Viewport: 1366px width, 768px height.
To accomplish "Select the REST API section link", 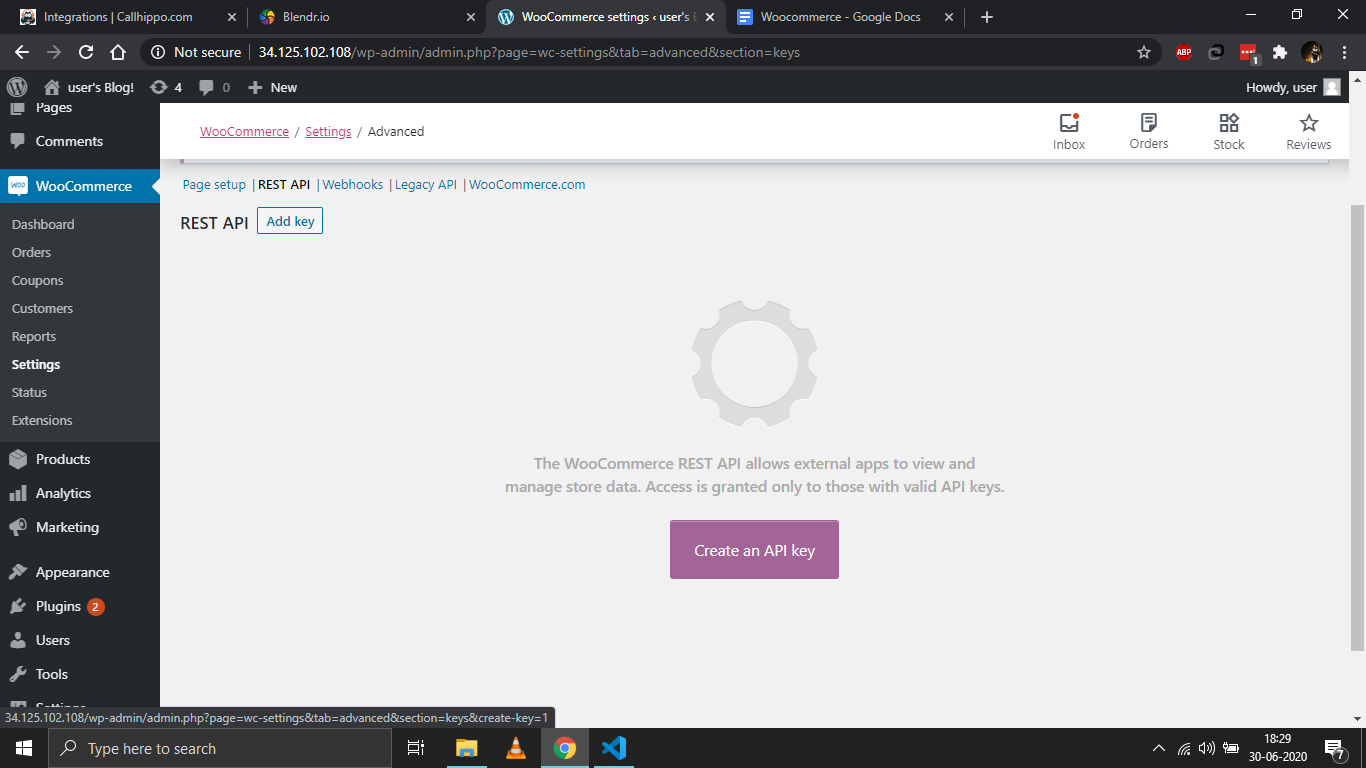I will (x=284, y=184).
